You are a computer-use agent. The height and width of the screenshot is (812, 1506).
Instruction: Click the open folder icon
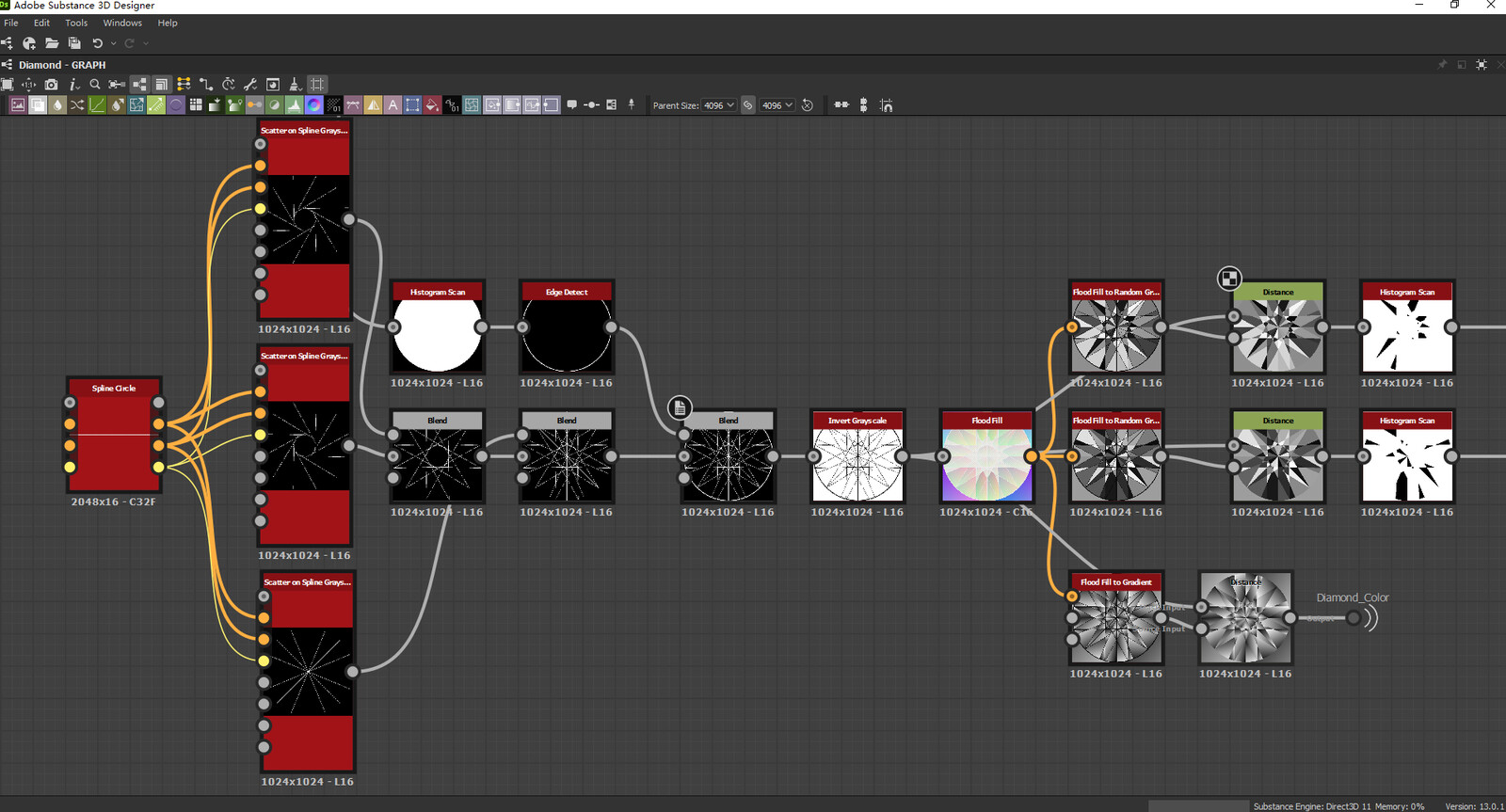point(52,43)
